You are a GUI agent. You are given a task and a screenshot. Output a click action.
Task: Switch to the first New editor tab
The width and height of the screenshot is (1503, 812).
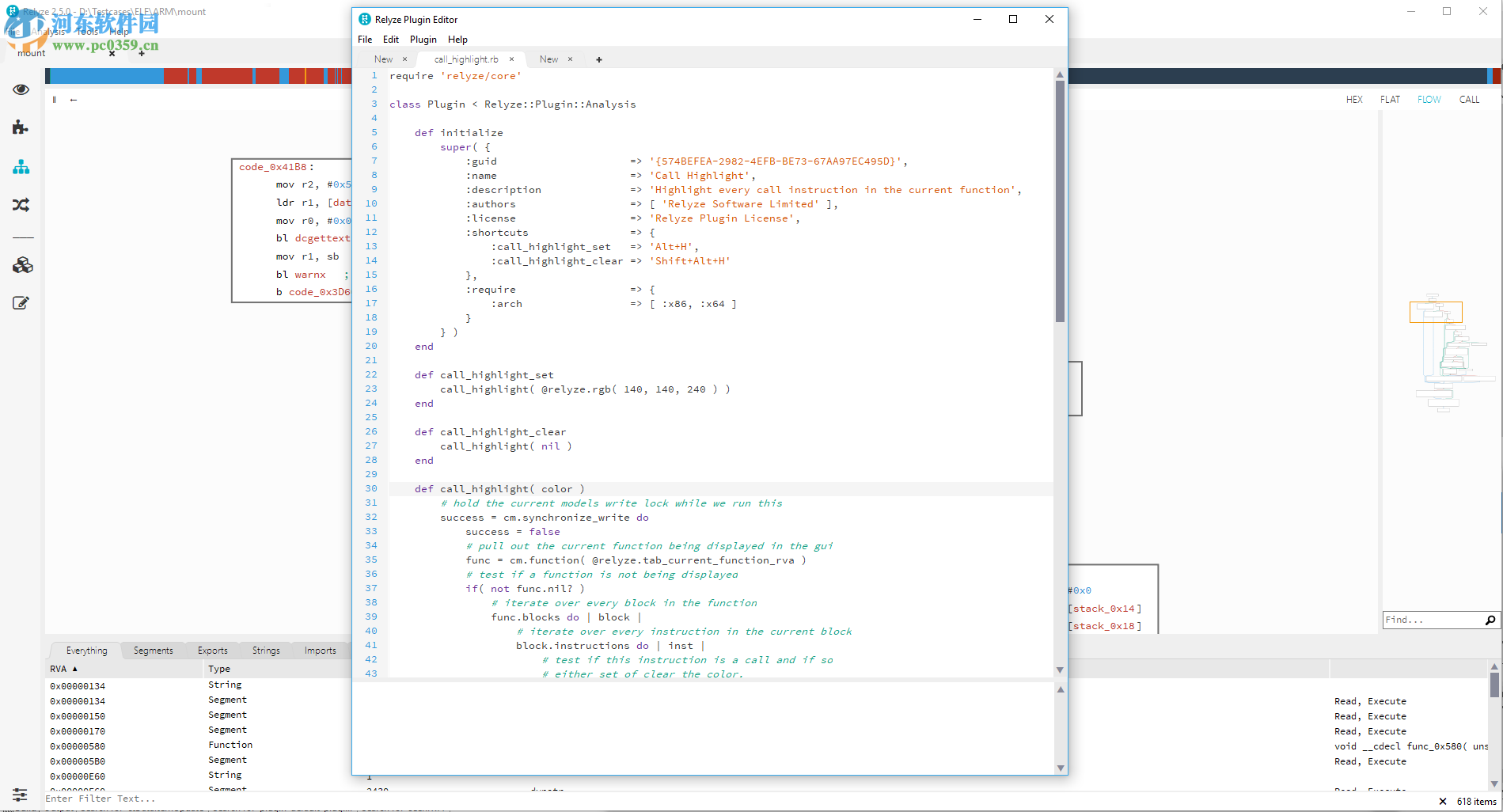[383, 59]
